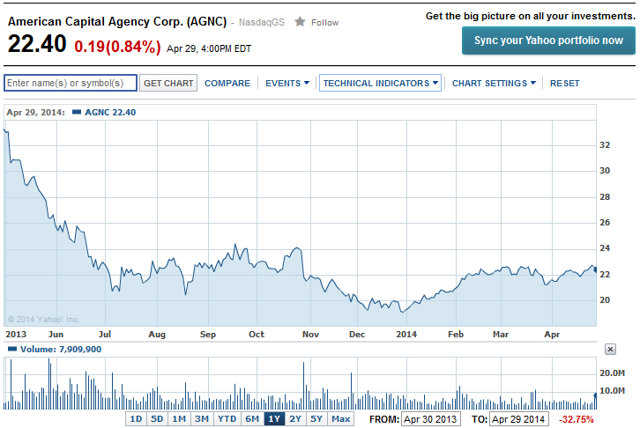Click the chart's last data point marker
The width and height of the screenshot is (640, 428).
596,270
